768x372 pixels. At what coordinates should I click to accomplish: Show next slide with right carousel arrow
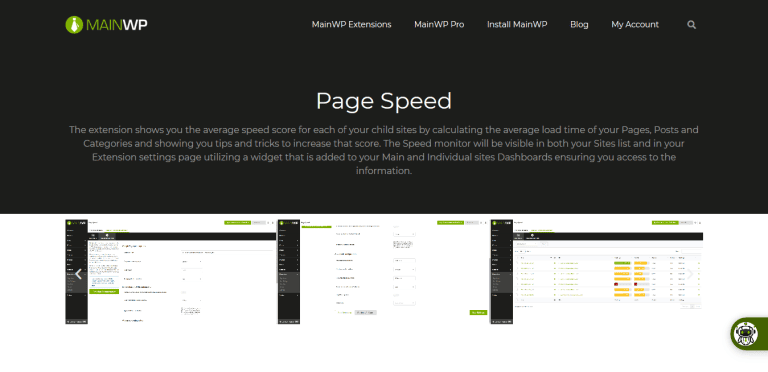click(690, 274)
